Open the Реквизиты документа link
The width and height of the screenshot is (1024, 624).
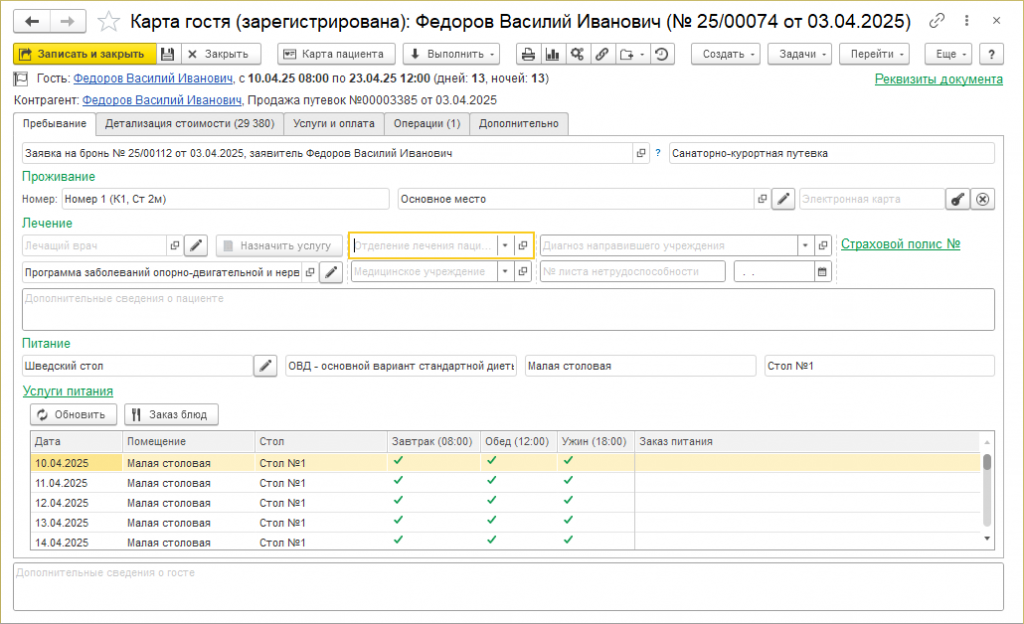pyautogui.click(x=938, y=79)
